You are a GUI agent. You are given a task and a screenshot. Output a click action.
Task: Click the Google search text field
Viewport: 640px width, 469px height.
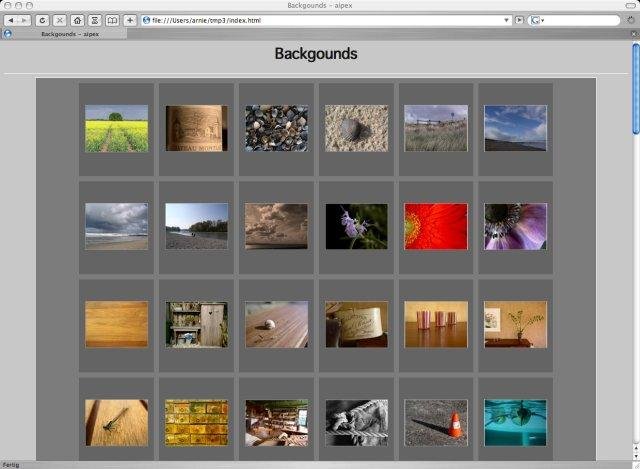[581, 20]
